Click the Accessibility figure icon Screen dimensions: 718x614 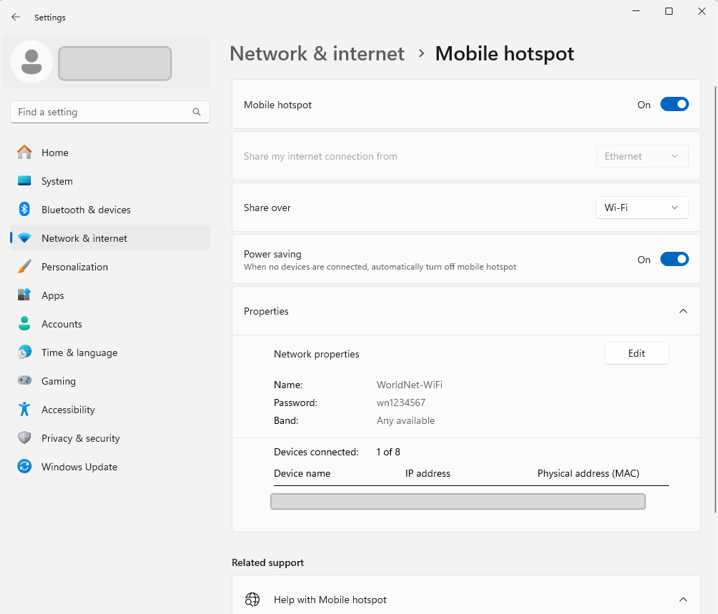25,410
